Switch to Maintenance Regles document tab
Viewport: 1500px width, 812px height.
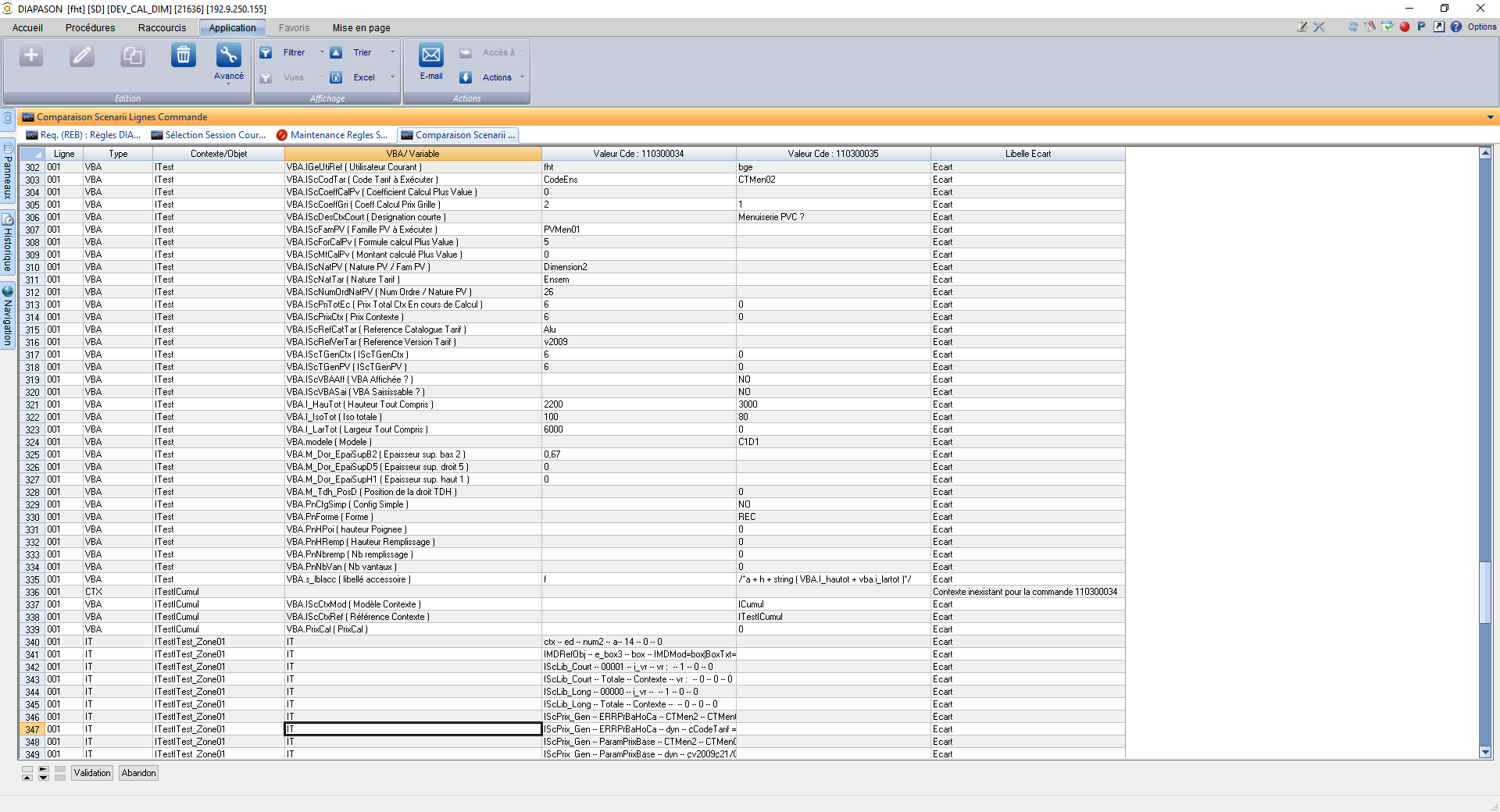click(x=332, y=135)
